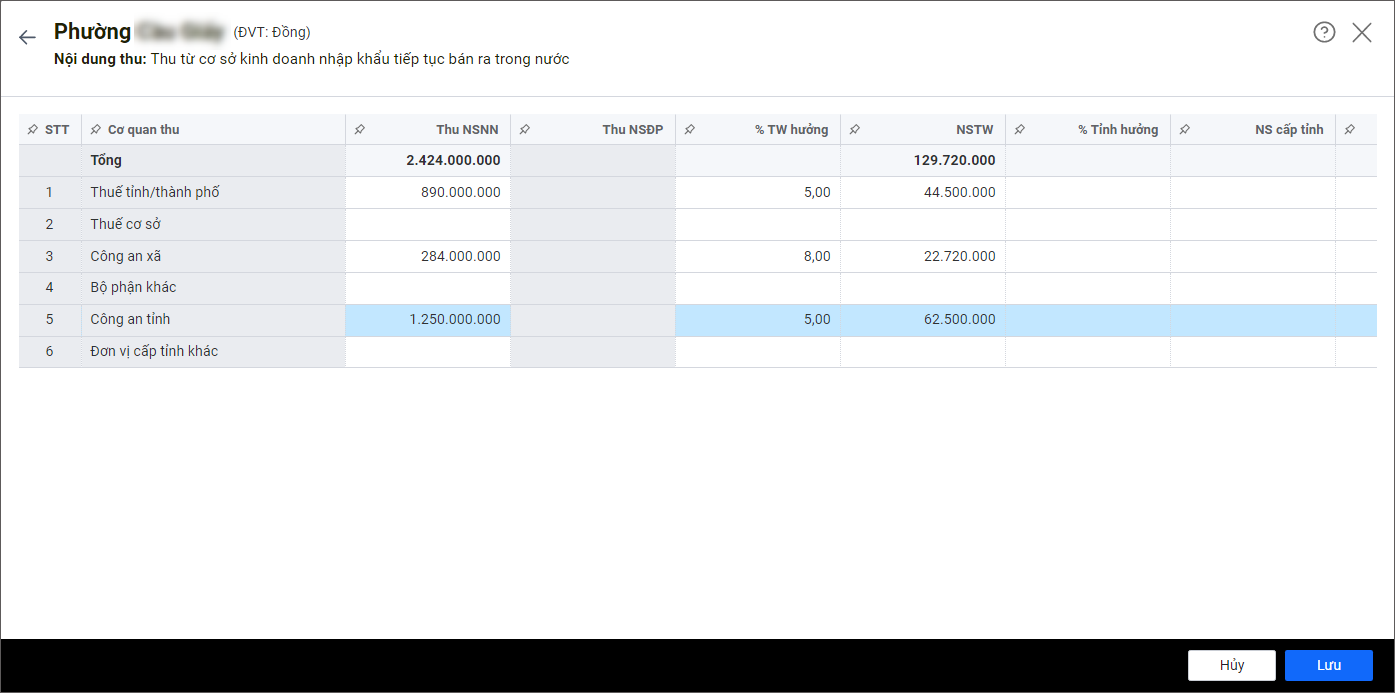Click NSTW value for Công an tỉnh
Viewport: 1395px width, 693px height.
tap(922, 320)
